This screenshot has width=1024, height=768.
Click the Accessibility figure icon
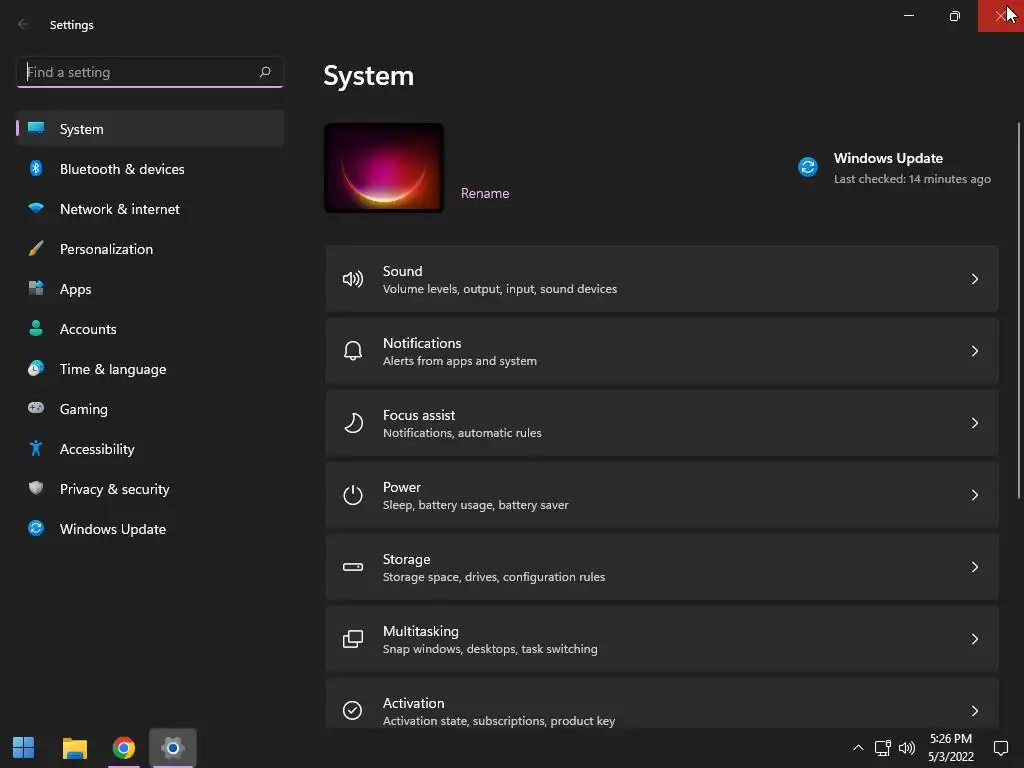[36, 449]
